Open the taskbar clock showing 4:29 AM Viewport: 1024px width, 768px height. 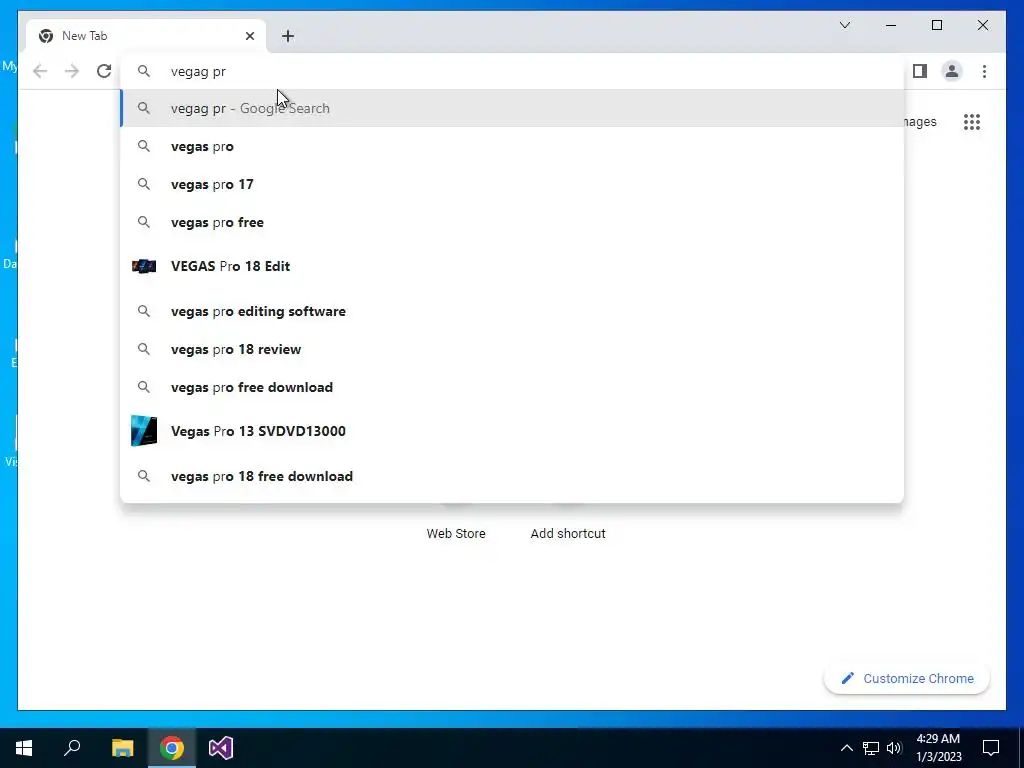pyautogui.click(x=938, y=748)
